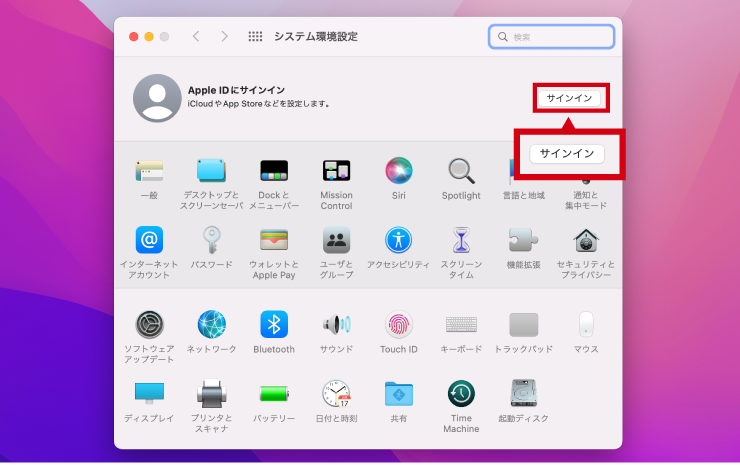Open 日付と時刻 clock icon
The width and height of the screenshot is (740, 465).
336,394
